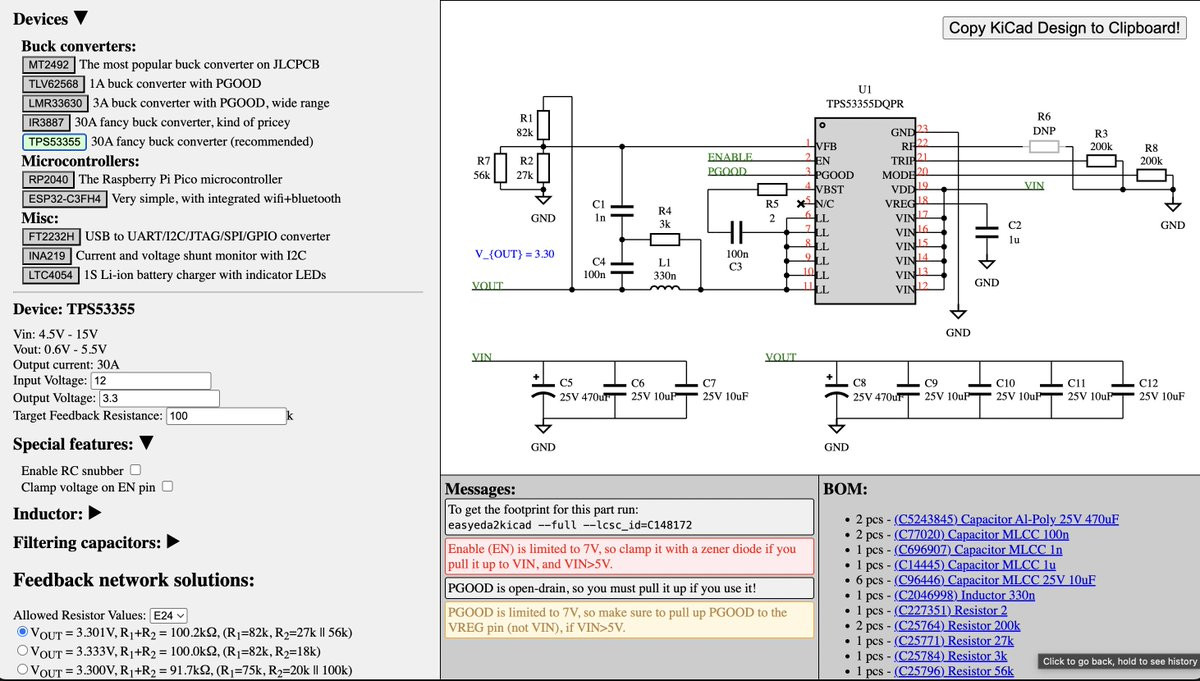Select the VOUT = 3.333V feedback solution
The width and height of the screenshot is (1200, 681).
24,651
